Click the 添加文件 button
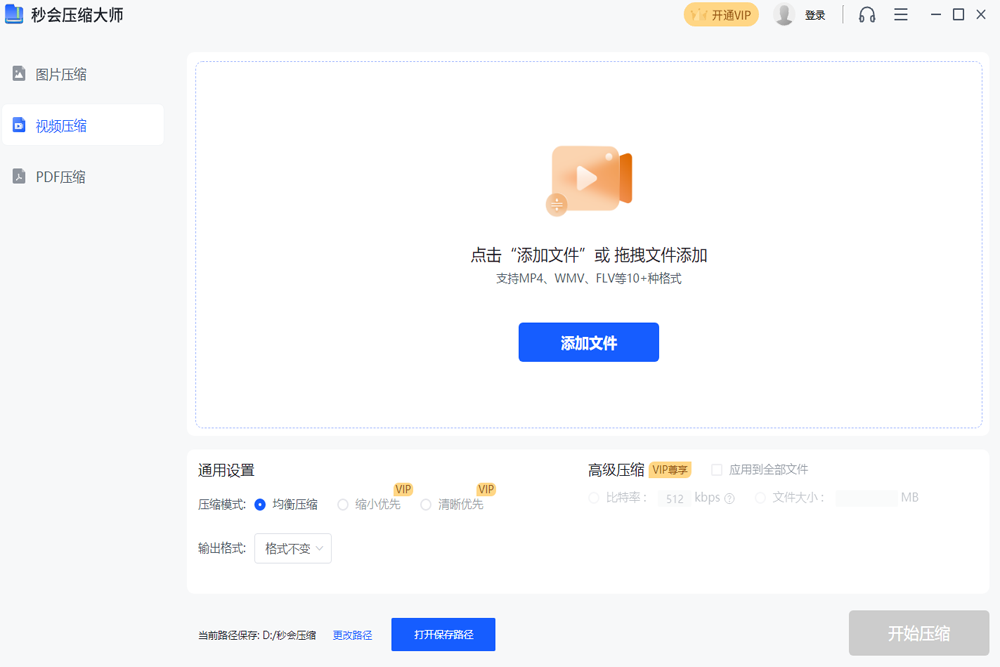Screen dimensions: 1000x667 tap(589, 342)
